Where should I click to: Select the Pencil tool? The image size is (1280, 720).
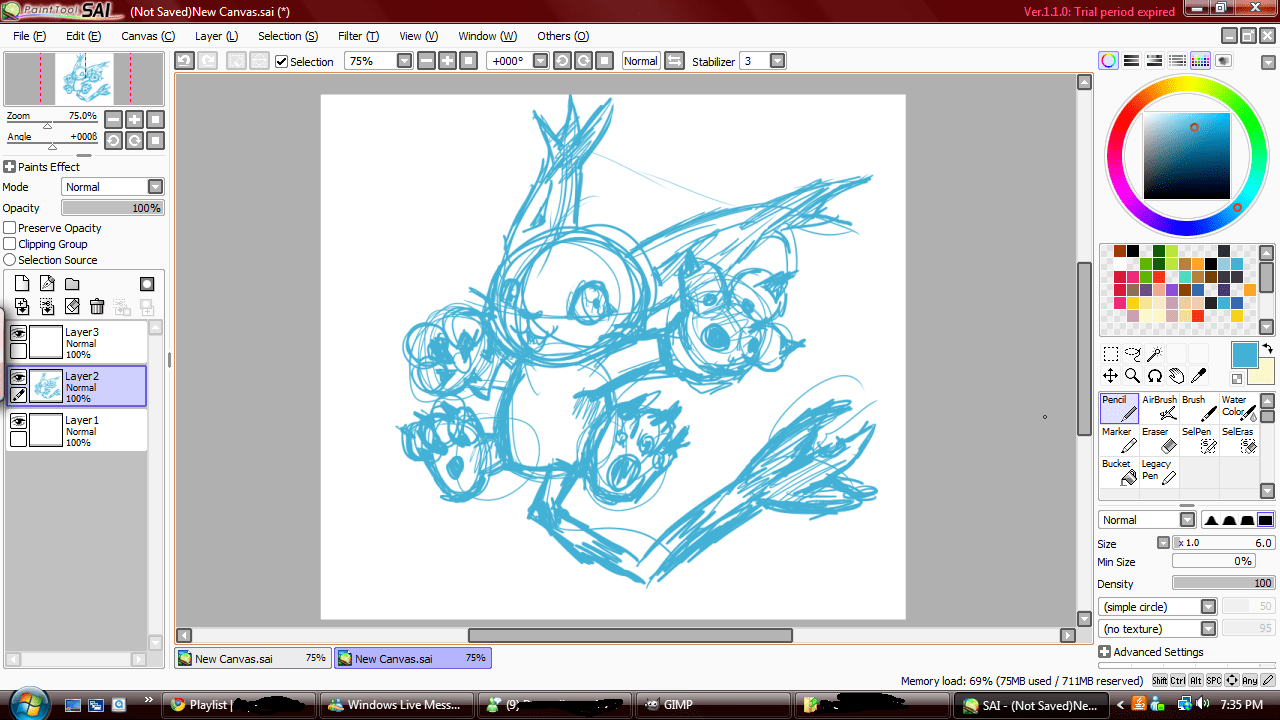pyautogui.click(x=1119, y=408)
